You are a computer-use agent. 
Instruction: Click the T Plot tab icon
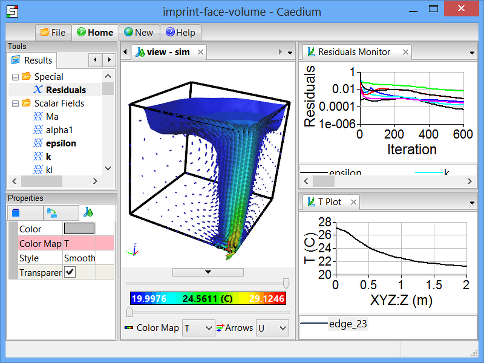[x=311, y=202]
